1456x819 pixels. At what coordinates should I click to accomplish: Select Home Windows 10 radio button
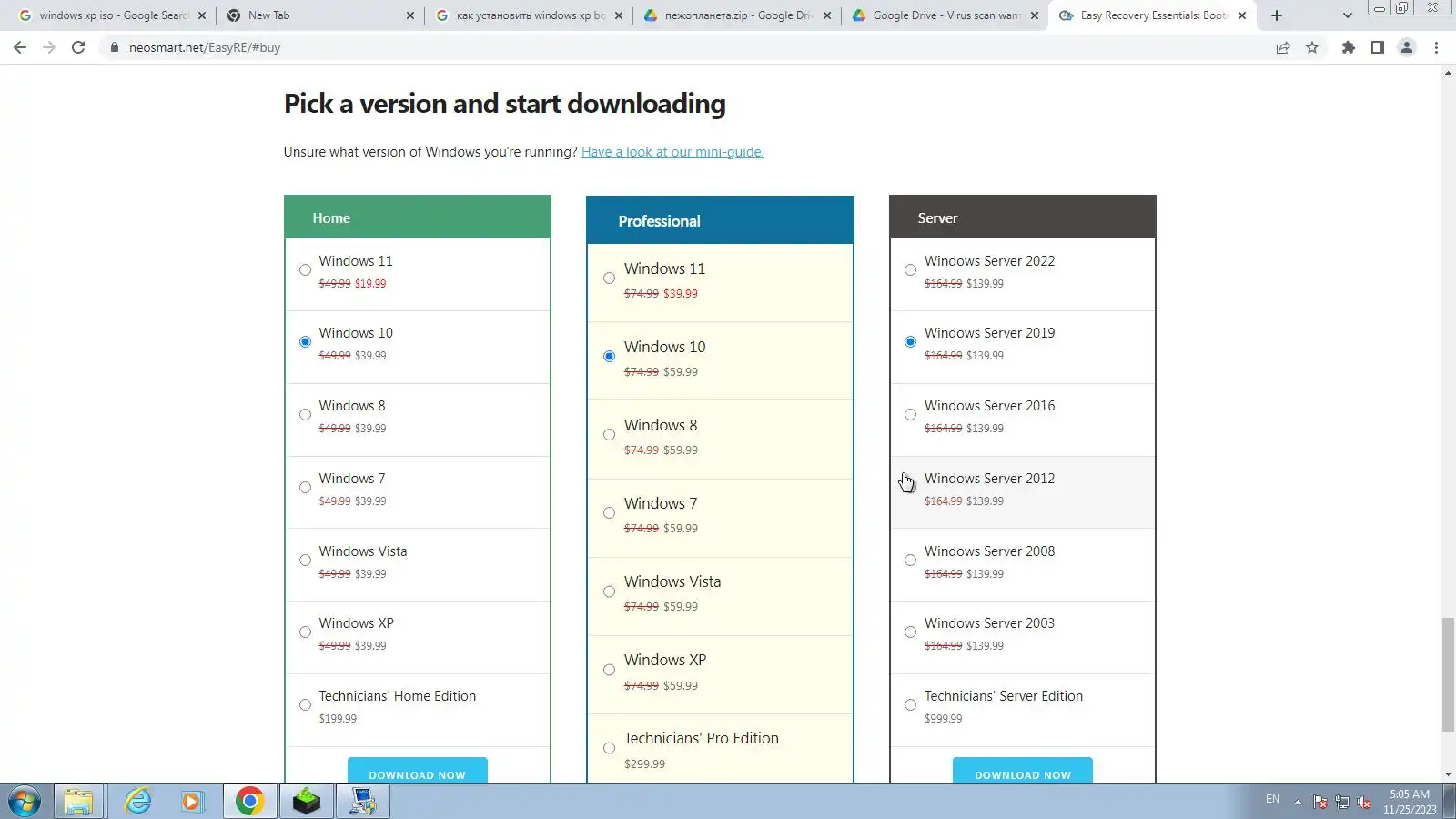(x=305, y=342)
